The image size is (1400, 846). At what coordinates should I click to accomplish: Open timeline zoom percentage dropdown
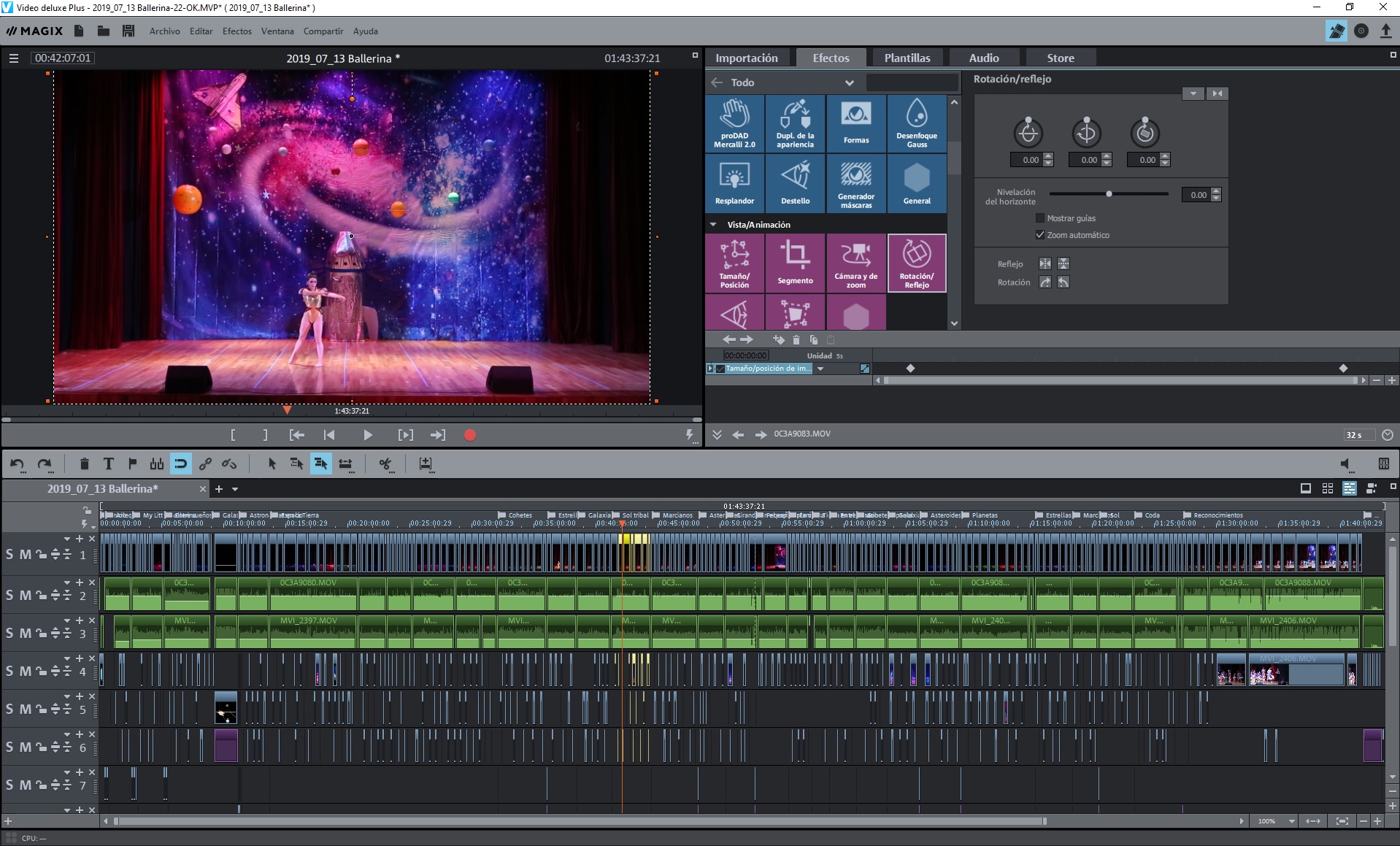[1291, 821]
